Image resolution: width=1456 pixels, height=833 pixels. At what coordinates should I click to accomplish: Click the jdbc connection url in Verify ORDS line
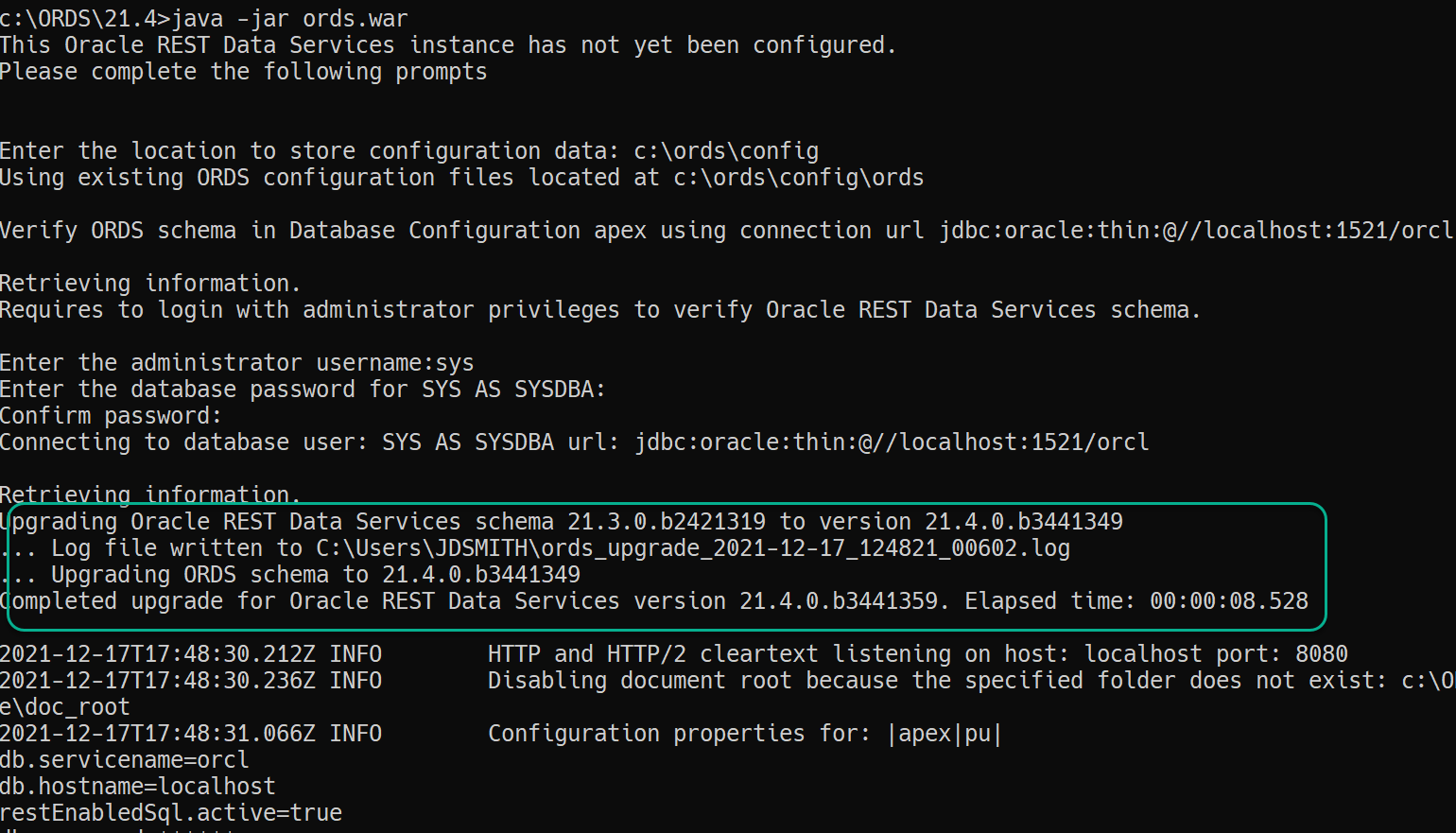pyautogui.click(x=1195, y=231)
